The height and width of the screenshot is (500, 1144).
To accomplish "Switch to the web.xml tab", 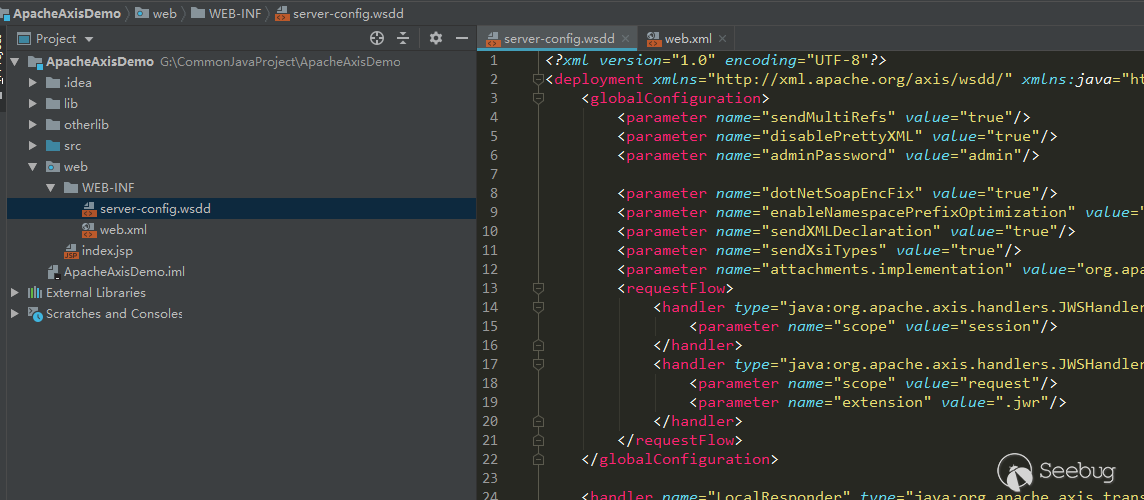I will 687,39.
